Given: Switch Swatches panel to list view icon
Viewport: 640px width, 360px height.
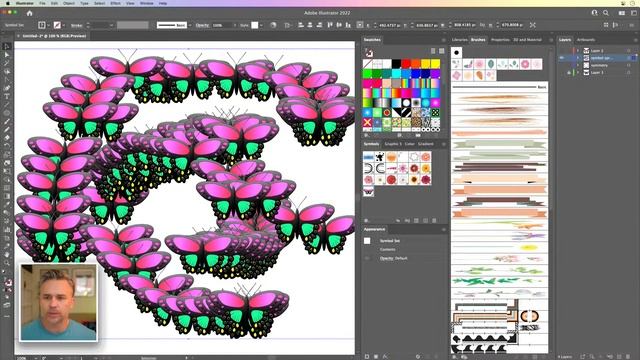Looking at the screenshot, I should (433, 51).
